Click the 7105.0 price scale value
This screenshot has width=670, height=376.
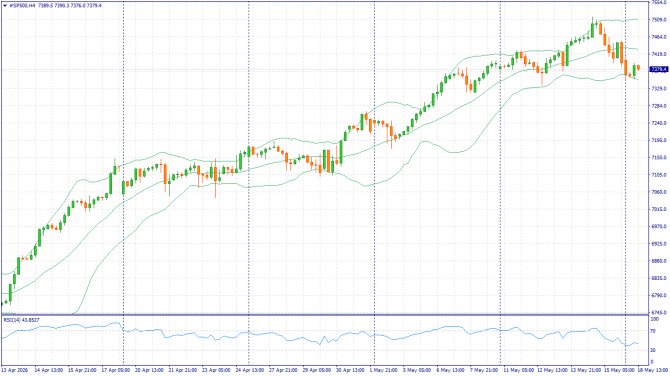point(659,175)
